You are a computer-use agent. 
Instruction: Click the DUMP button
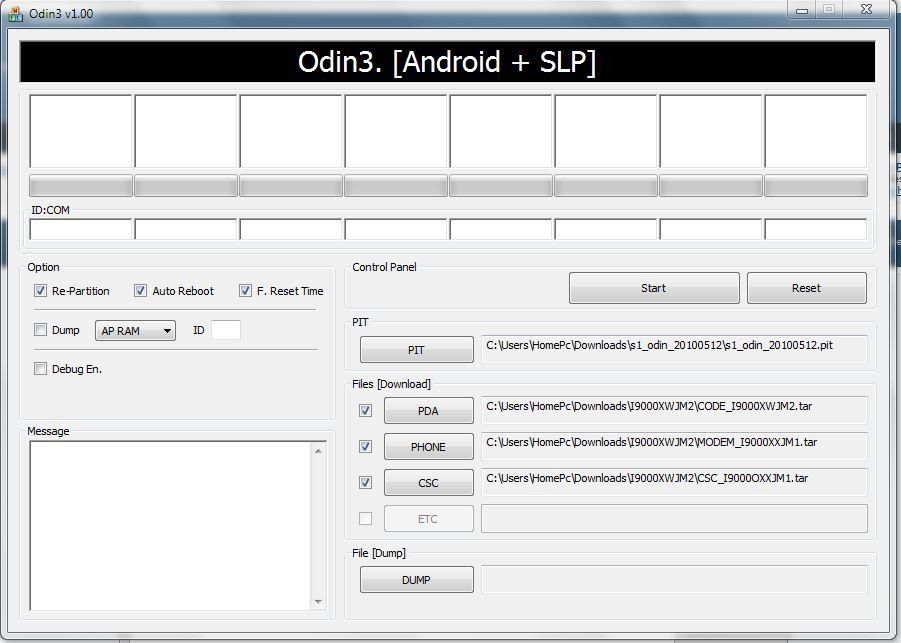point(417,580)
